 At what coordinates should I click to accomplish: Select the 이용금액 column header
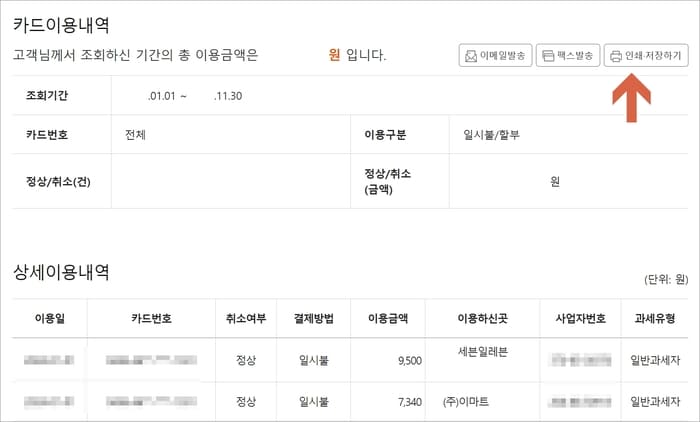(x=388, y=318)
